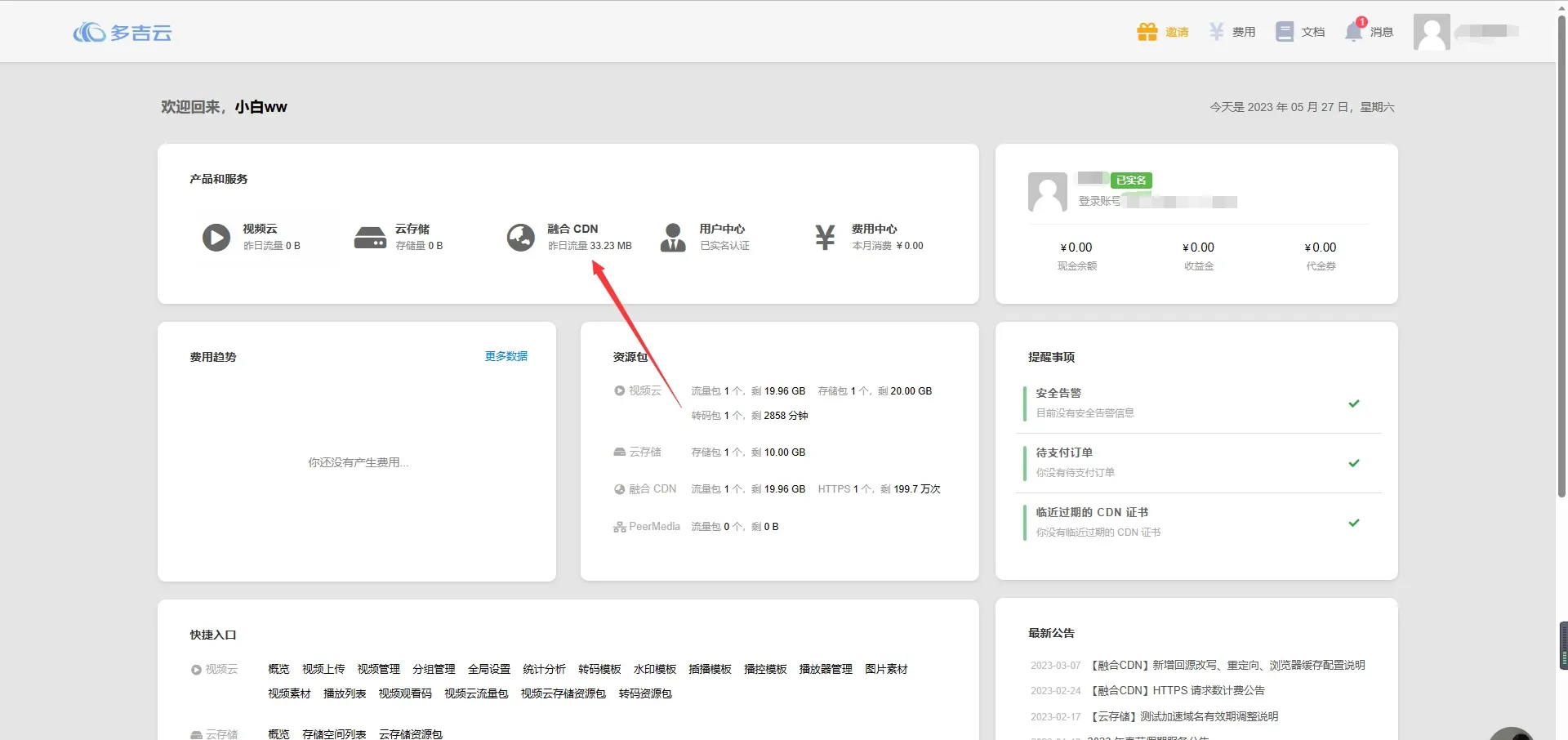This screenshot has width=1568, height=740.
Task: Click the 已实名 verified badge
Action: 1131,181
